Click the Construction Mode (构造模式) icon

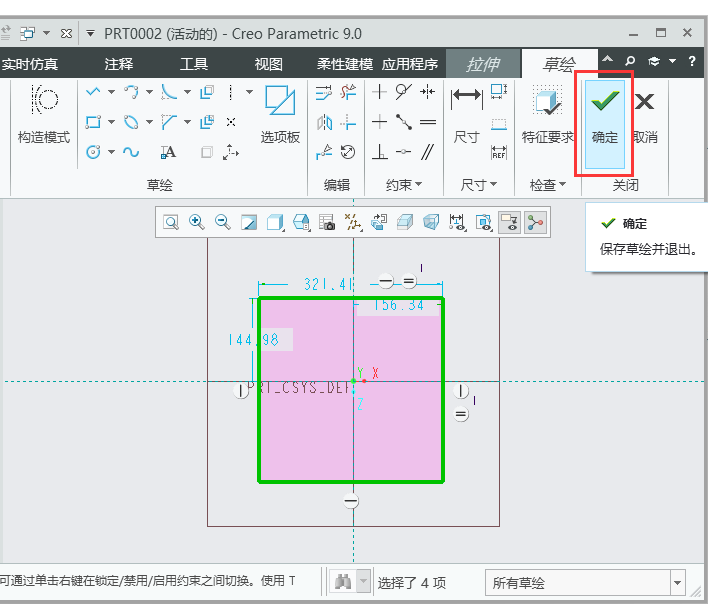[44, 99]
